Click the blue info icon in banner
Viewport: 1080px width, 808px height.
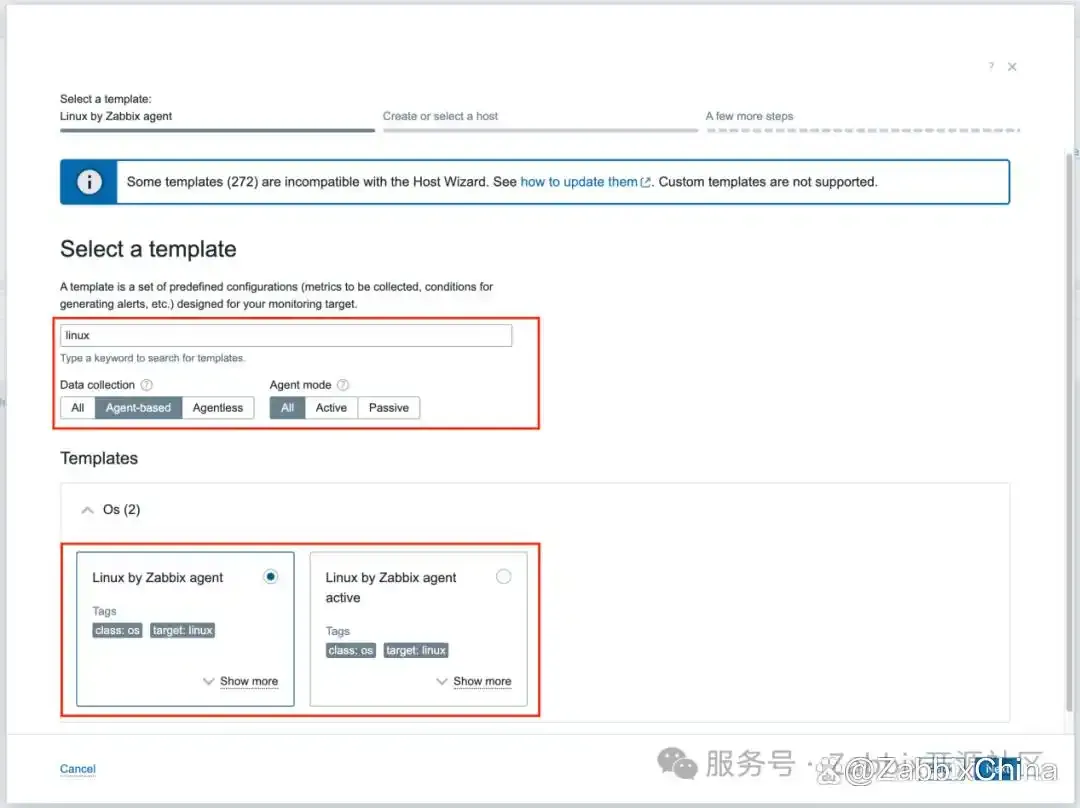pos(89,182)
